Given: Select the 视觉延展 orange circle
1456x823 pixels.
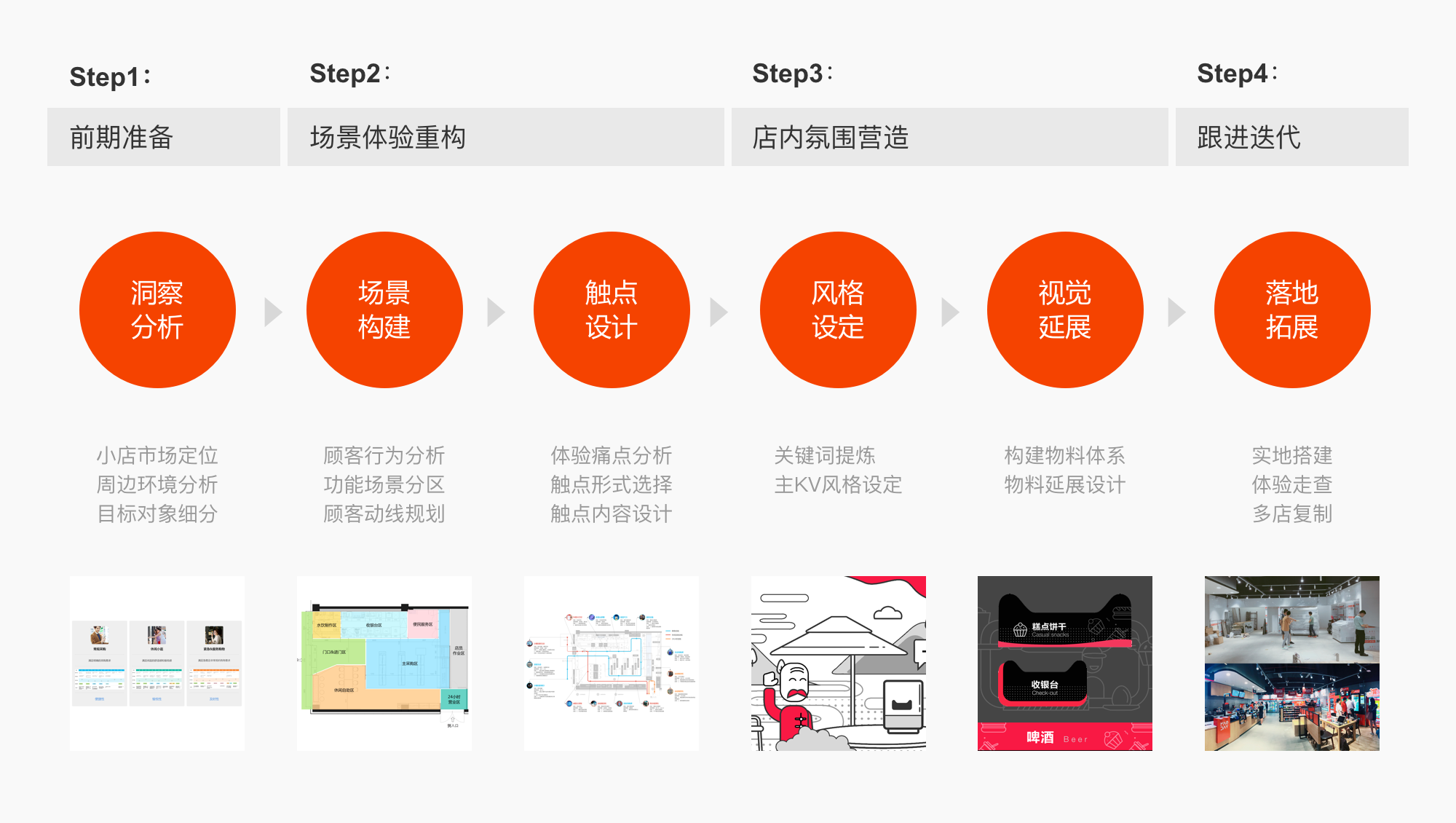Looking at the screenshot, I should (x=1065, y=310).
